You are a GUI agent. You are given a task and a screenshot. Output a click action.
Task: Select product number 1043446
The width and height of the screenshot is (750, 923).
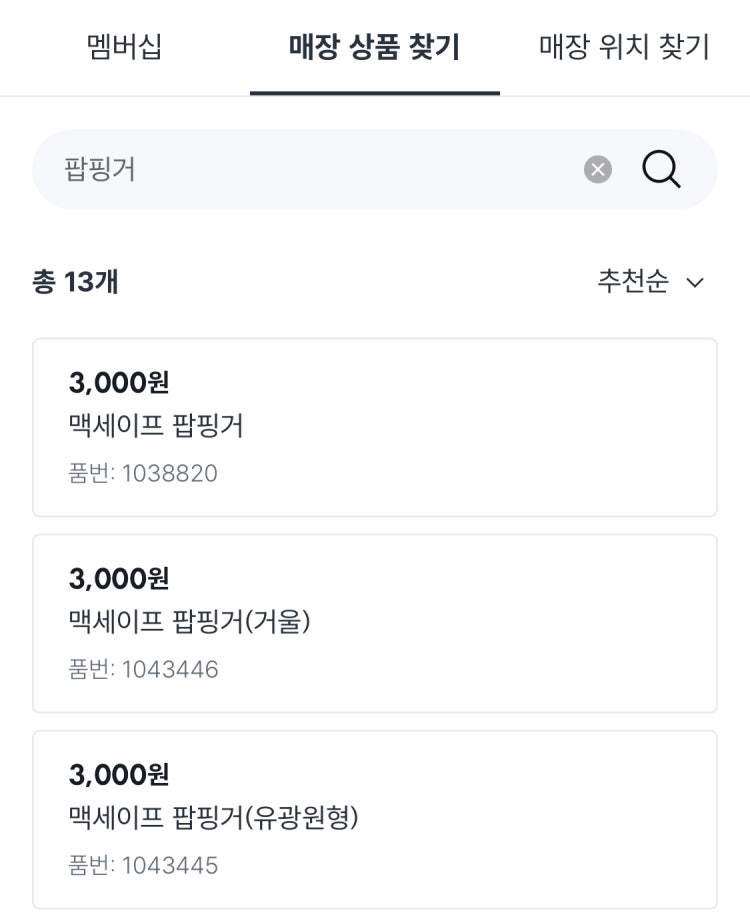[143, 669]
